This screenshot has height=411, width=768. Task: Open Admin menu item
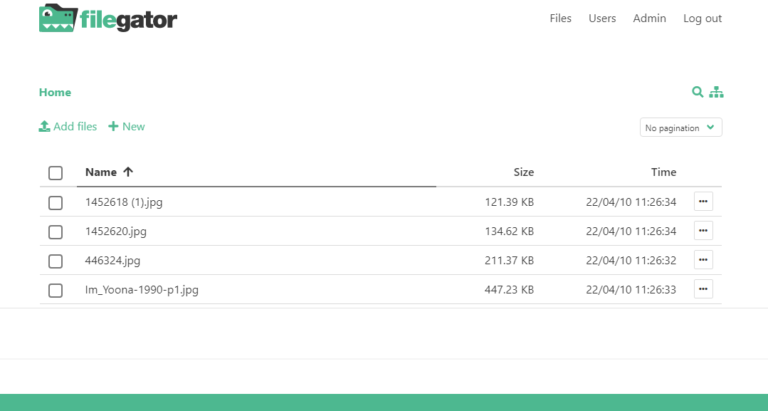pos(649,18)
